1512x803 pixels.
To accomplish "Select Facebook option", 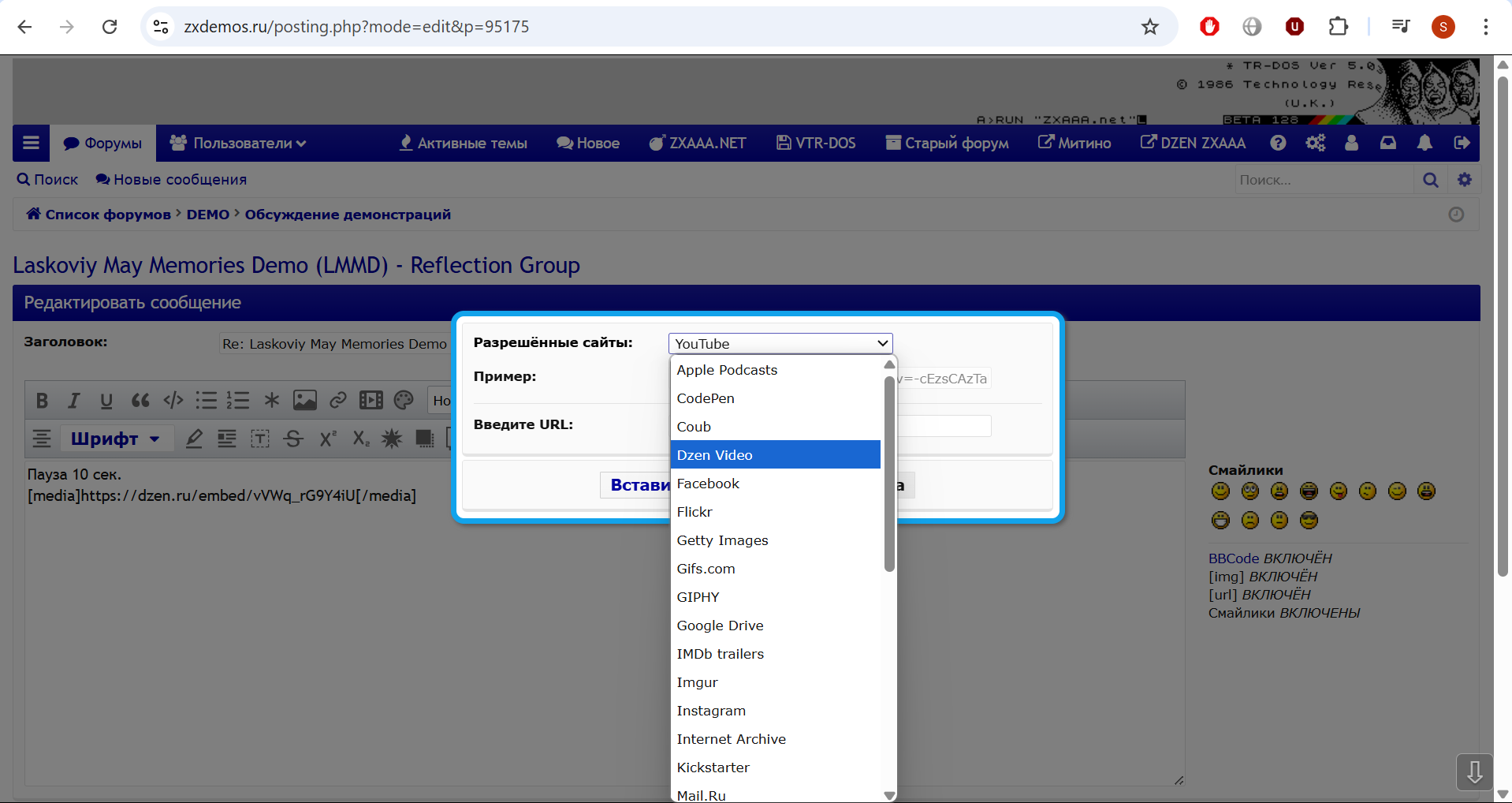I will coord(776,484).
